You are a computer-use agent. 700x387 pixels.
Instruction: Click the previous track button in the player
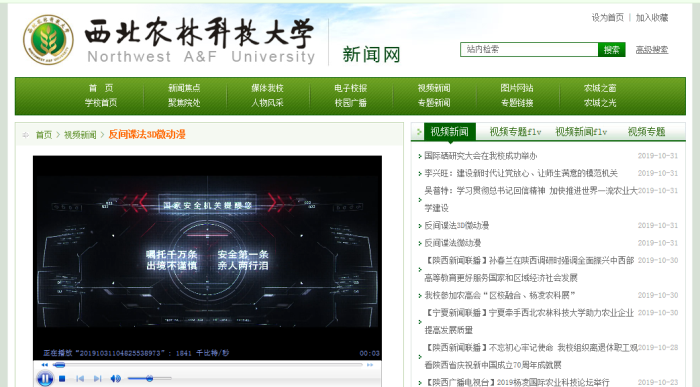[80, 379]
